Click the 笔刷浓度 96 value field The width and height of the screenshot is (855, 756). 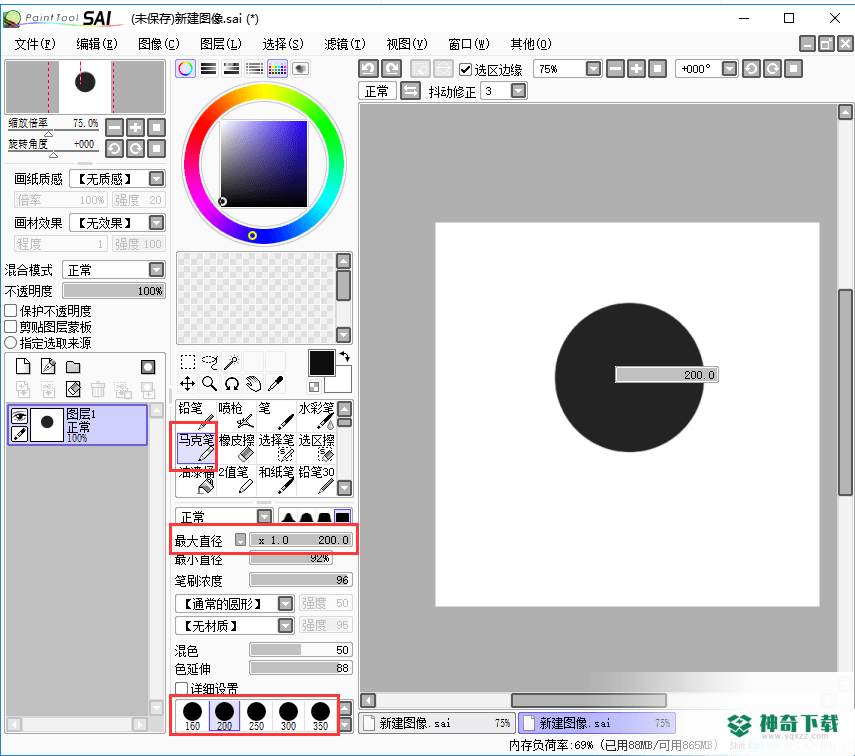[x=300, y=580]
